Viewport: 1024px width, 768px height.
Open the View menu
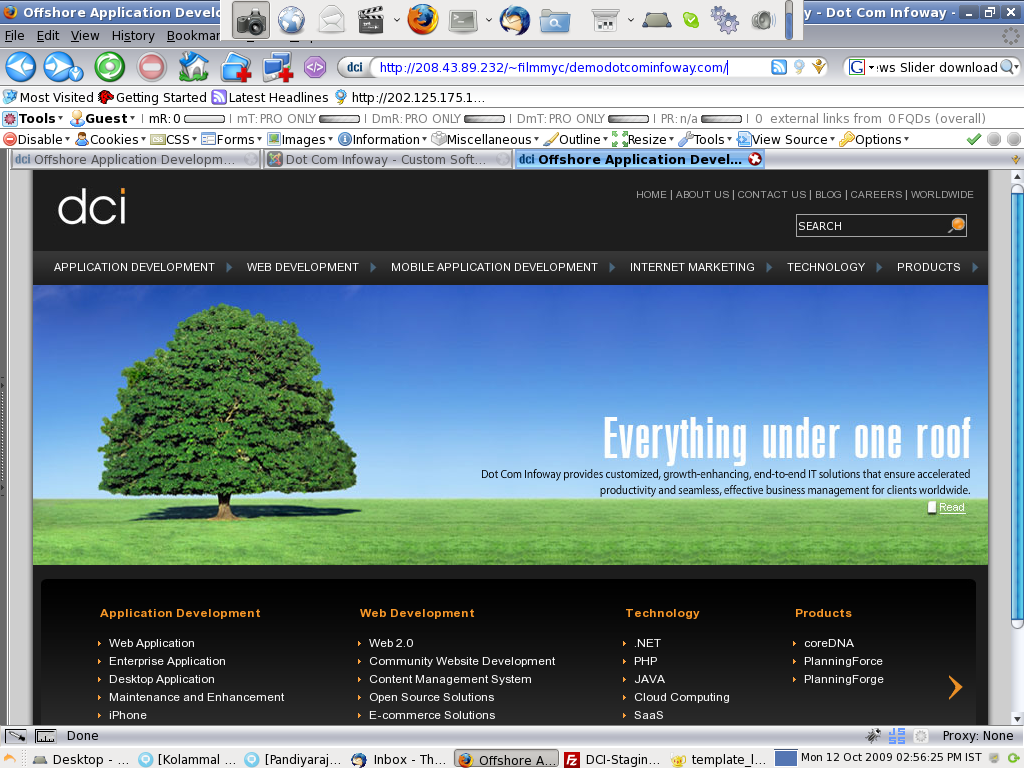pyautogui.click(x=85, y=35)
